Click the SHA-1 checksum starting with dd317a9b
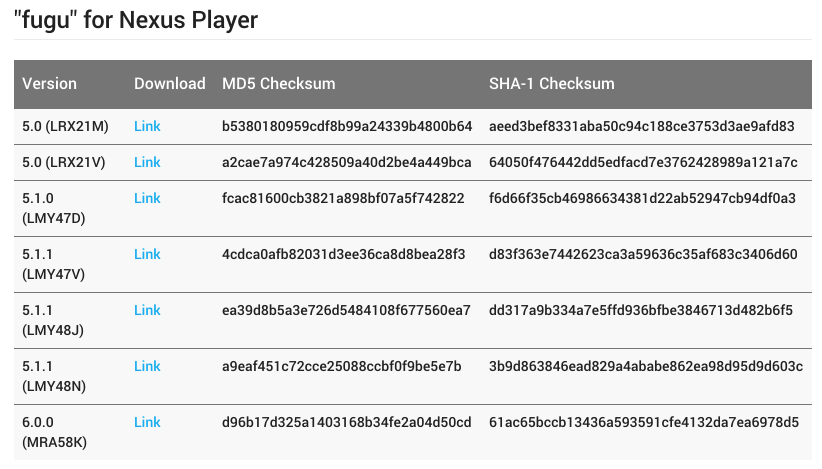The image size is (822, 469). point(641,310)
